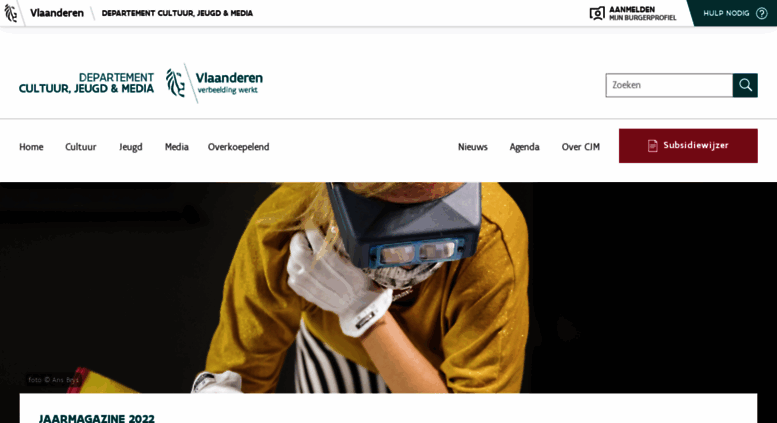Go to the Home page
The height and width of the screenshot is (423, 777).
point(31,147)
